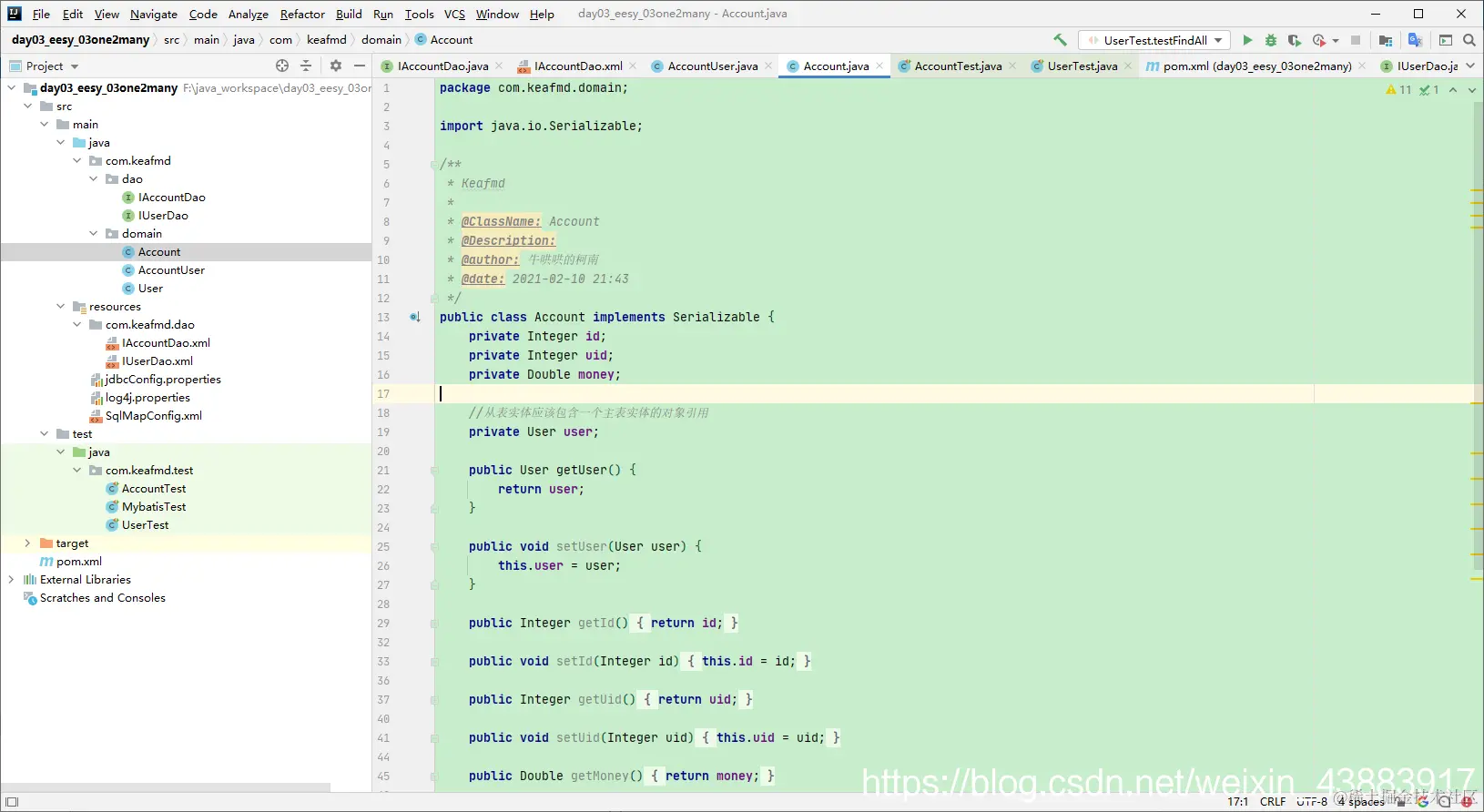Start debugging with the bug icon
The width and height of the screenshot is (1484, 812).
1271,40
